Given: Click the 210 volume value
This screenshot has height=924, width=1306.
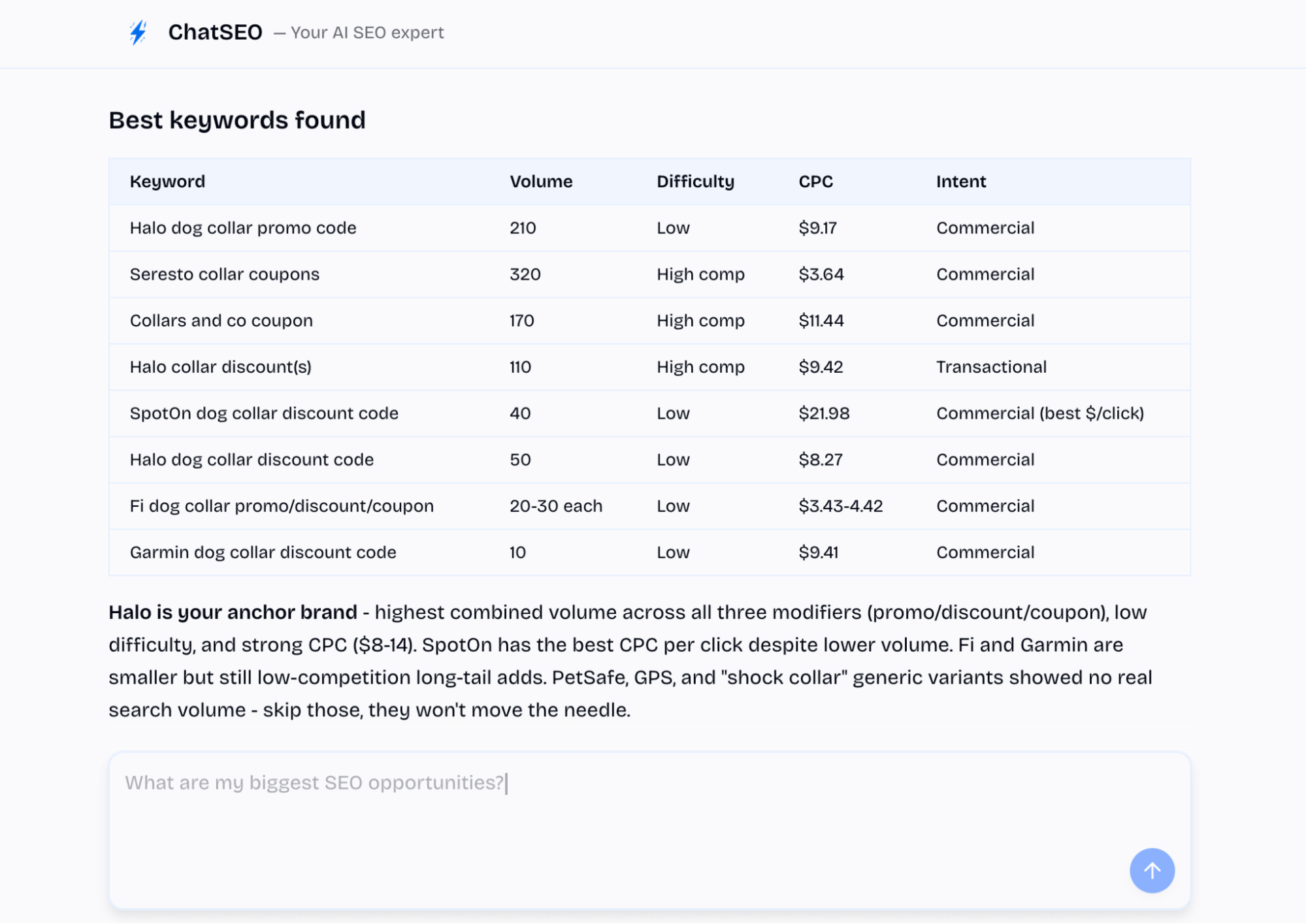Looking at the screenshot, I should point(523,228).
